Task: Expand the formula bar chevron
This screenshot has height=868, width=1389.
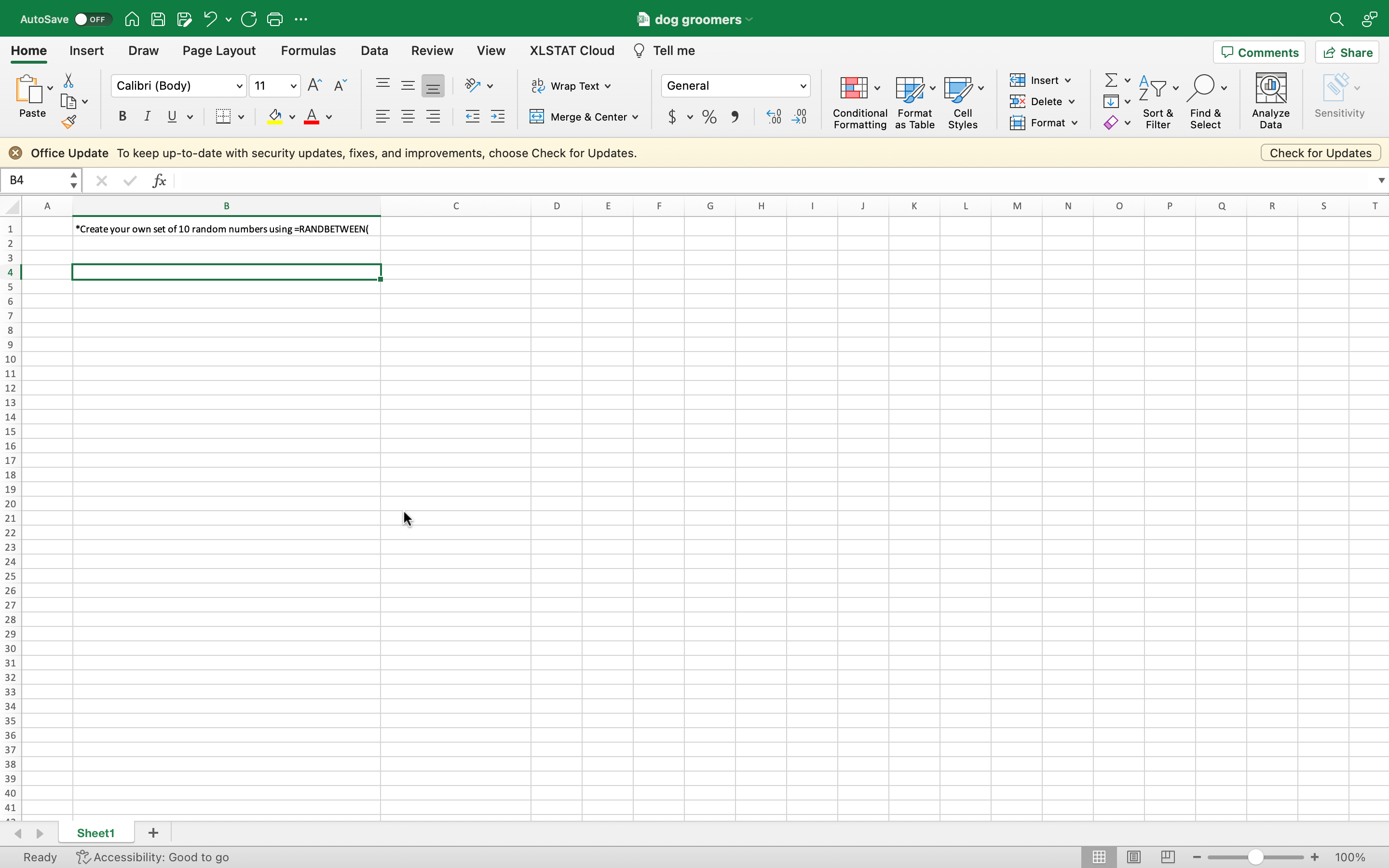Action: 1381,181
